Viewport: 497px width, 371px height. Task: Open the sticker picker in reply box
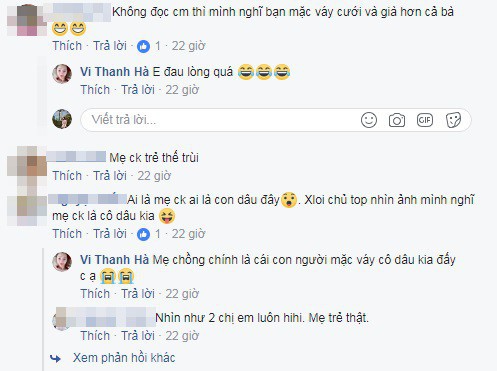click(x=453, y=120)
